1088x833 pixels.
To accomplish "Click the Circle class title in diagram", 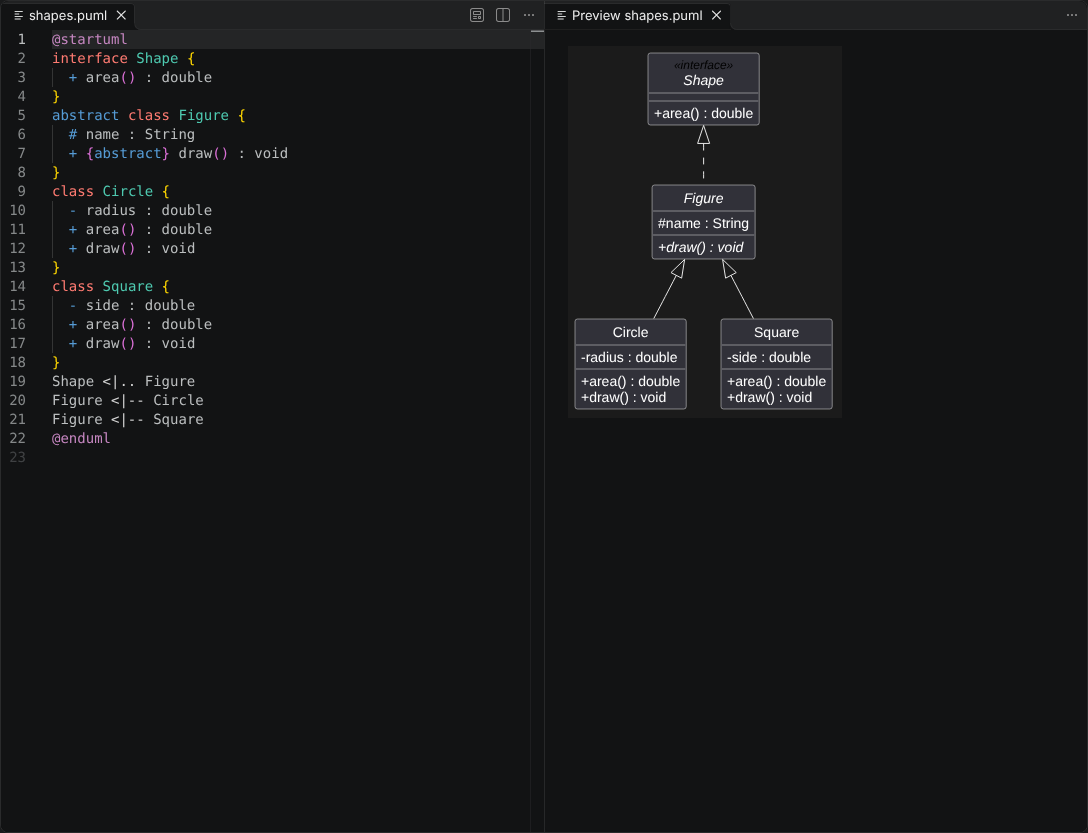I will [x=630, y=333].
